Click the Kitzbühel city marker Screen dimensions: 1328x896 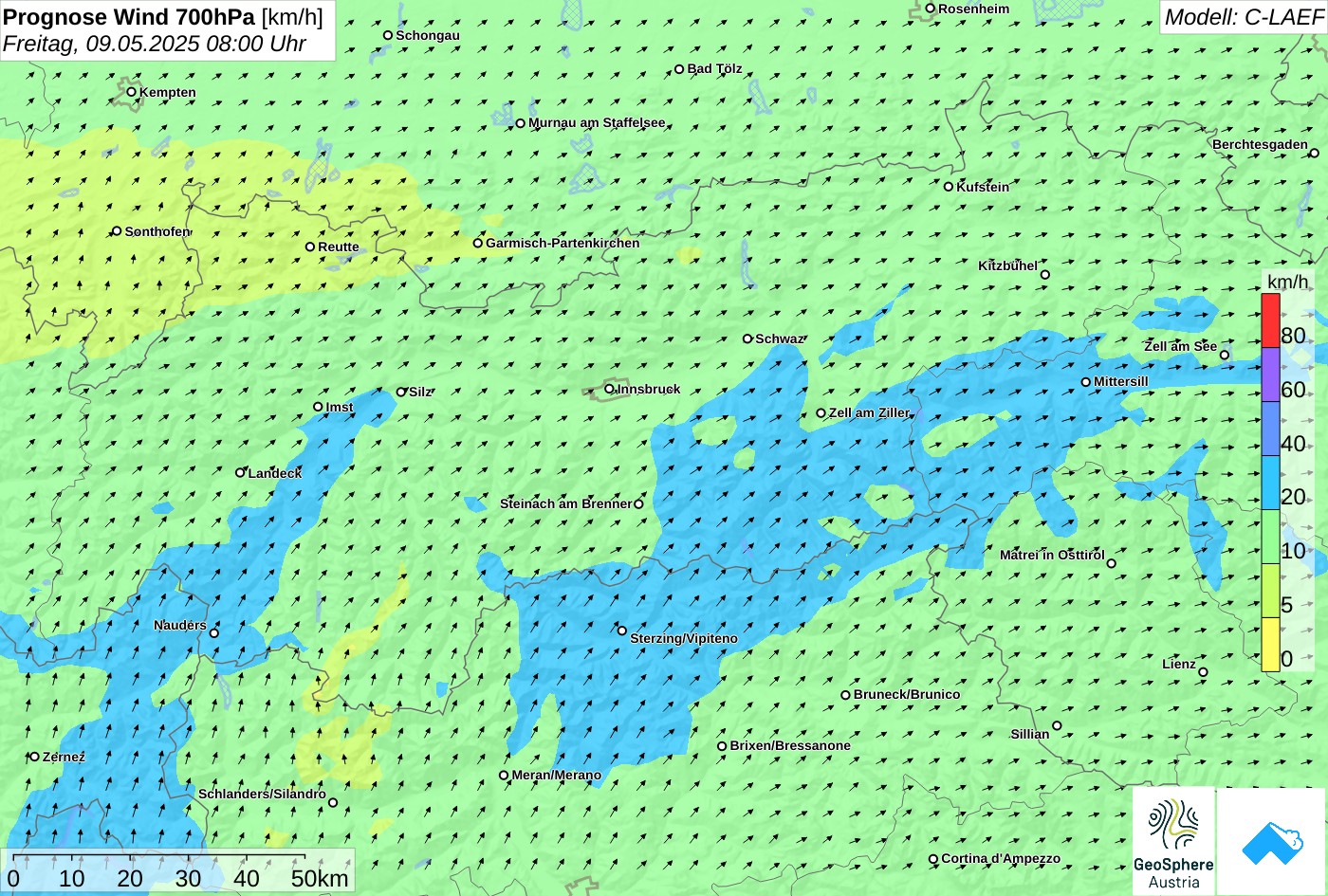click(1045, 275)
